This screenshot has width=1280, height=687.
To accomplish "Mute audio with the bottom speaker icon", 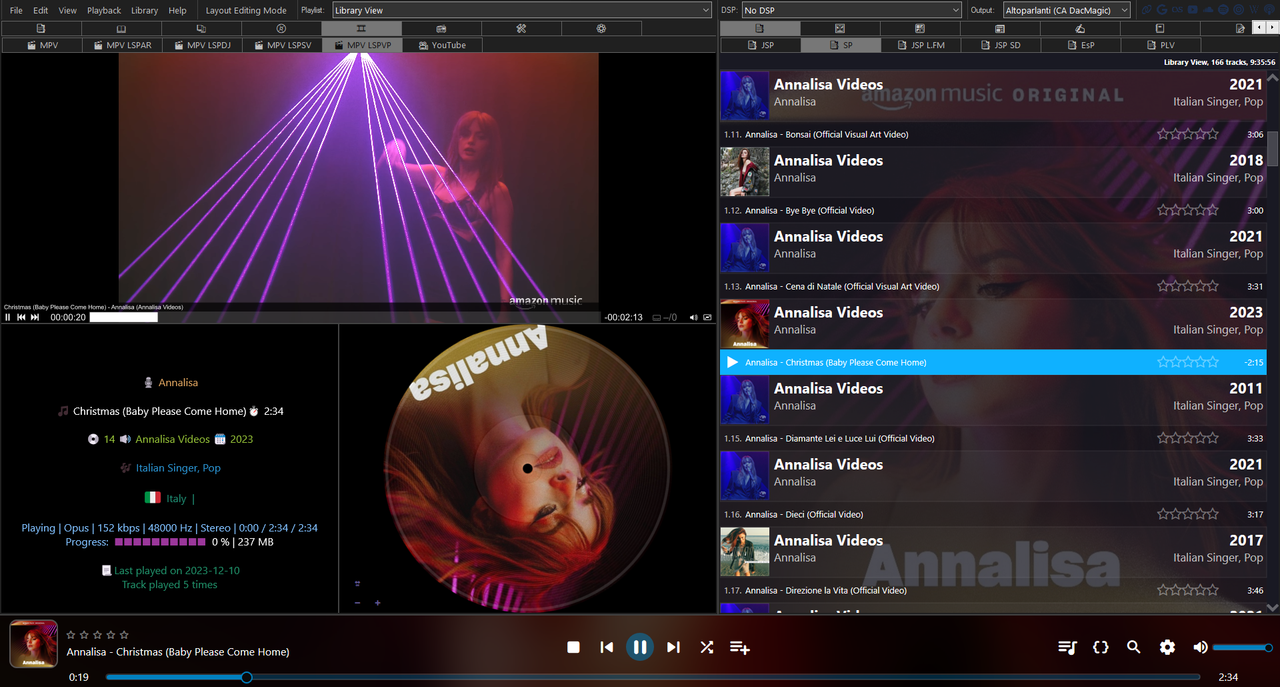I will [1200, 647].
